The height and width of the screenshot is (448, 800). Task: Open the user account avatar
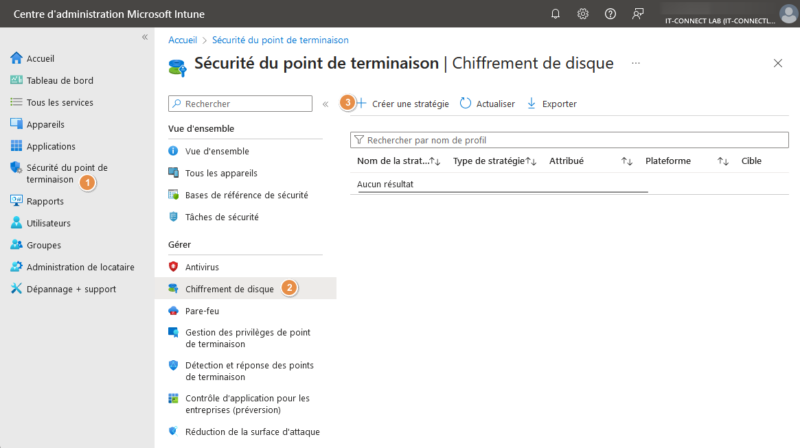coord(788,14)
